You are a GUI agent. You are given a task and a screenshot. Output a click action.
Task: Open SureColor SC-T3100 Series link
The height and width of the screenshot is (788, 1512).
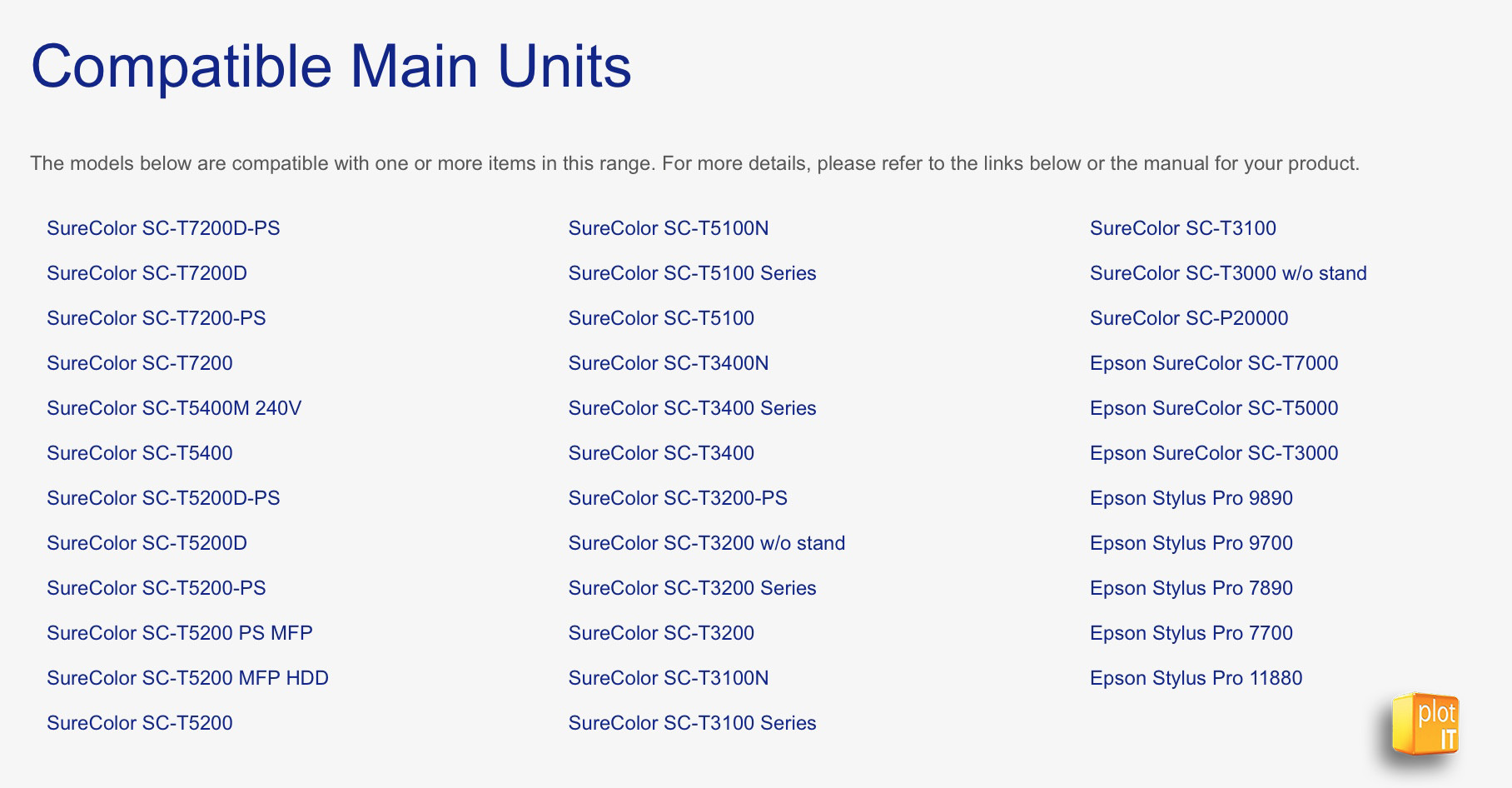(x=692, y=723)
